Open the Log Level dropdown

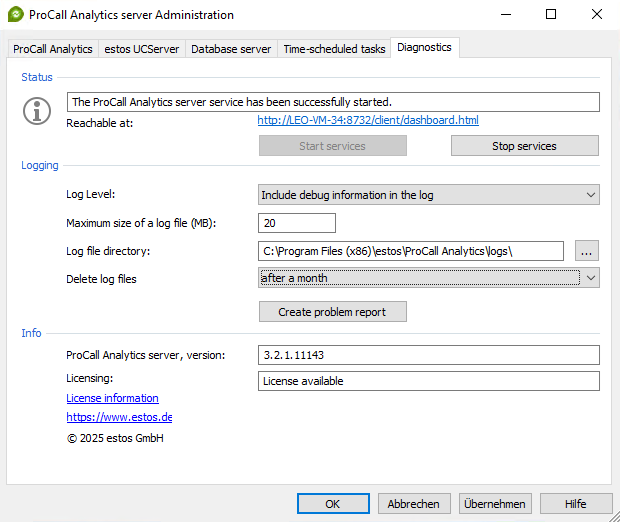[x=428, y=195]
